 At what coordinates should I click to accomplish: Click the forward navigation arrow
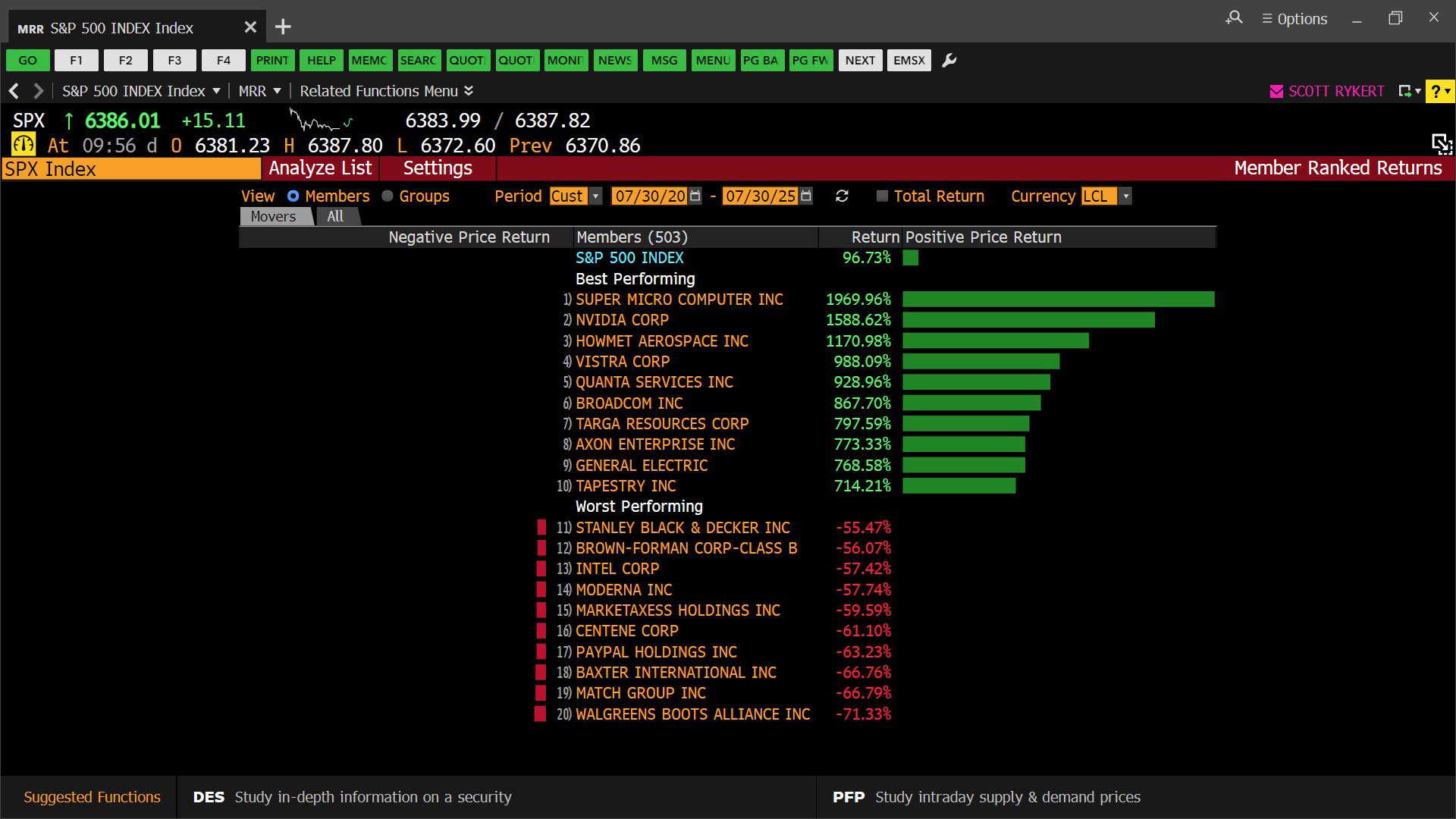pyautogui.click(x=38, y=91)
